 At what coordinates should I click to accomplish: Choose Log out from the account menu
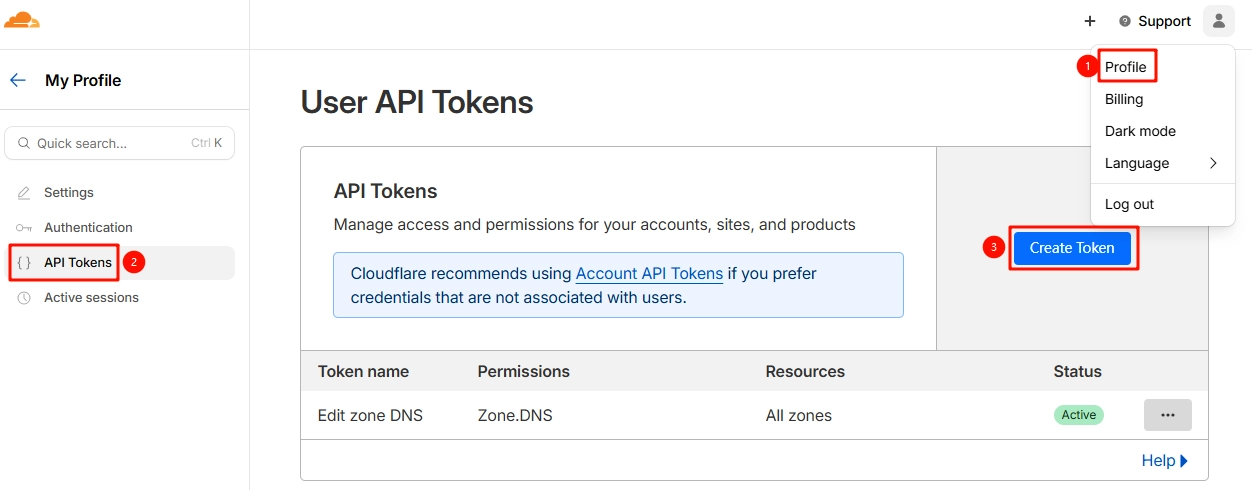coord(1129,204)
